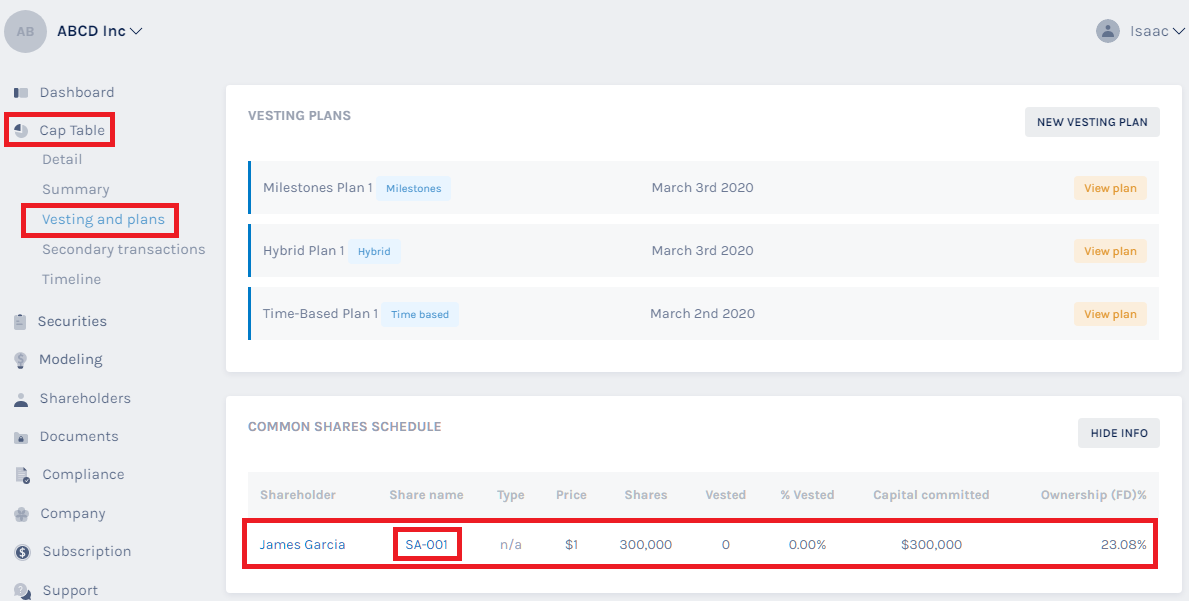Click the Documents folder icon
The height and width of the screenshot is (601, 1189).
tap(21, 437)
